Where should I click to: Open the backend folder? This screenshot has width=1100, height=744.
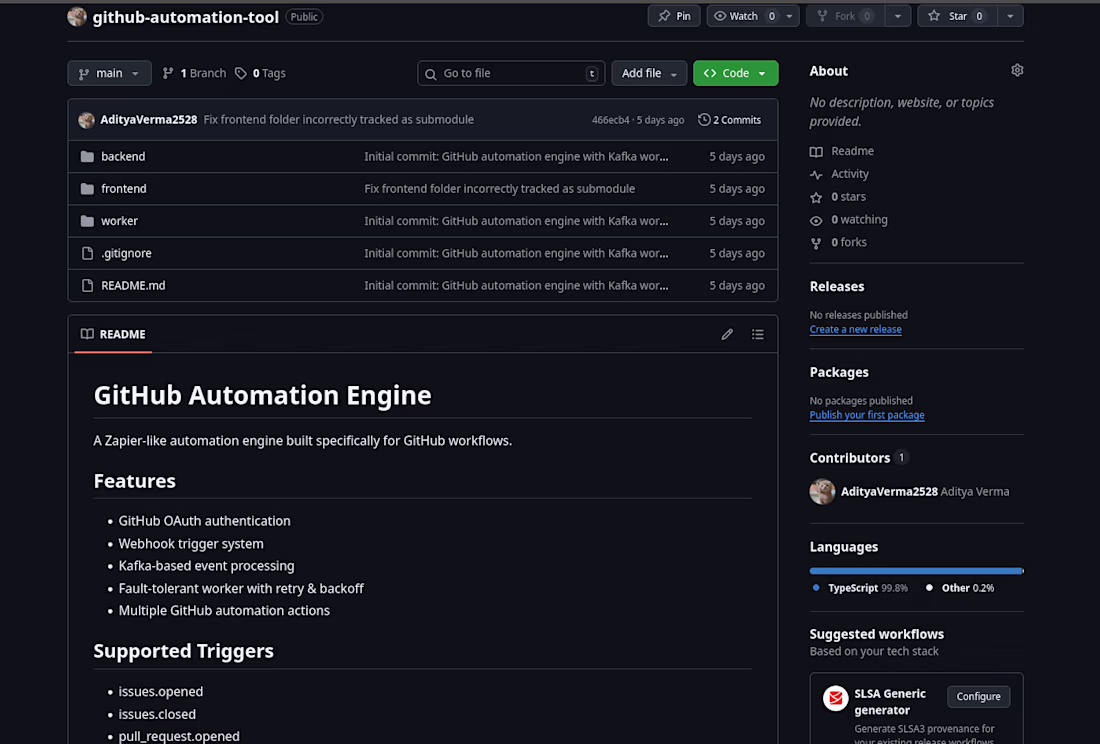pos(123,156)
